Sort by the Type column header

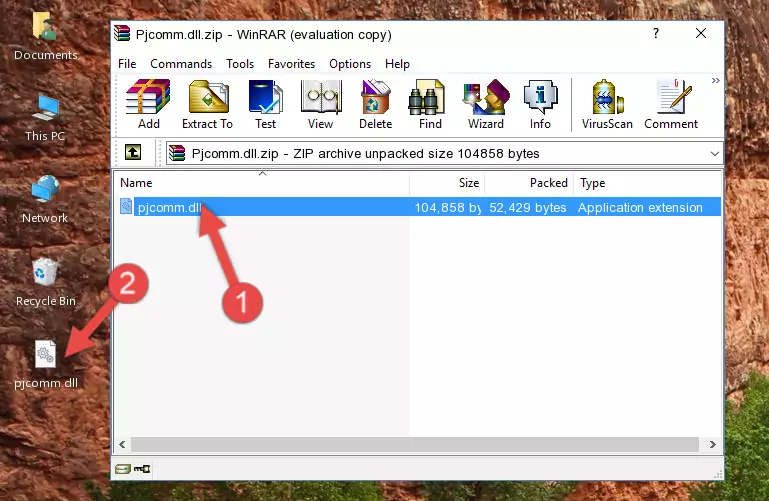(x=647, y=183)
